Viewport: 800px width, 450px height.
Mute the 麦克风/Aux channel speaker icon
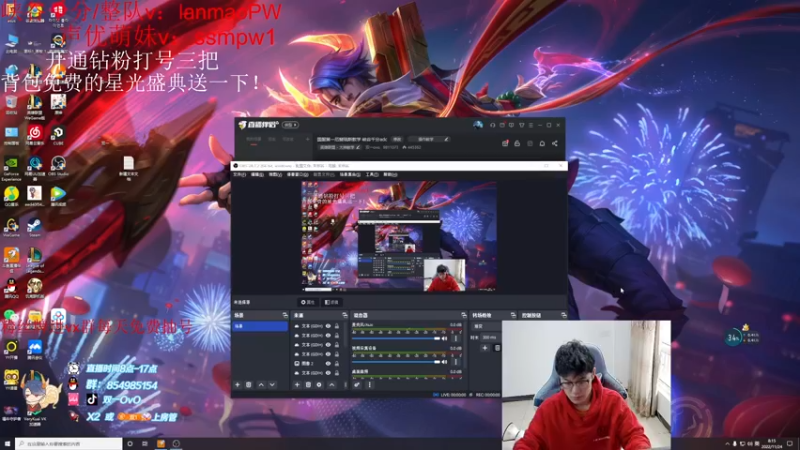tap(444, 338)
